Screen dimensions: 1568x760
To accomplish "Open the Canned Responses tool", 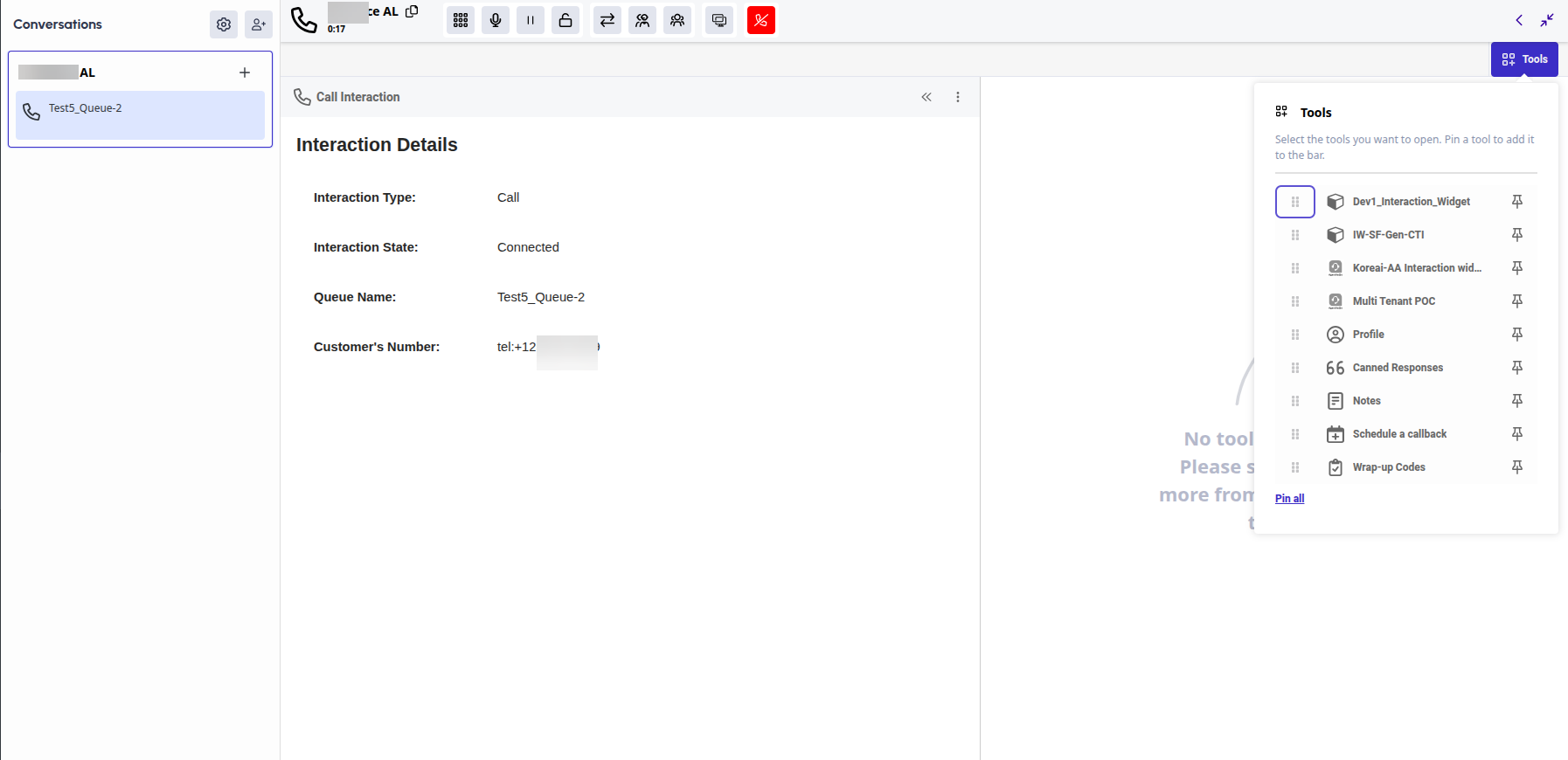I will (x=1397, y=368).
